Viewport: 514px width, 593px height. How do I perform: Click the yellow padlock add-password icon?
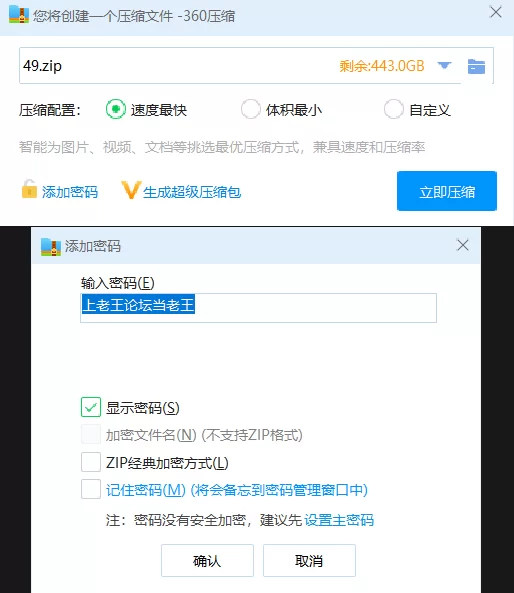(29, 189)
